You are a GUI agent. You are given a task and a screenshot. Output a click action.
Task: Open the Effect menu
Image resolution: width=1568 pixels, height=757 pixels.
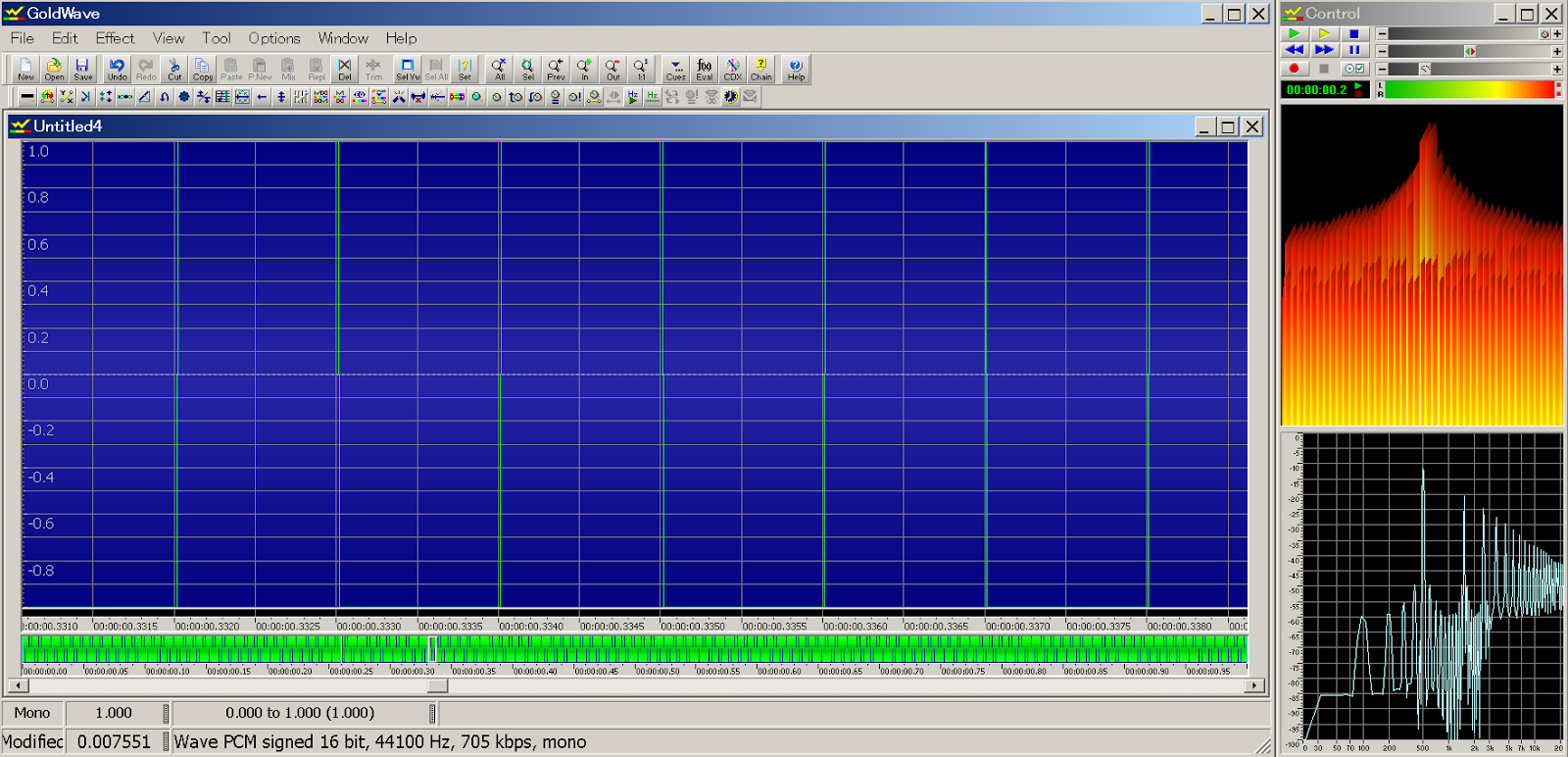tap(115, 38)
